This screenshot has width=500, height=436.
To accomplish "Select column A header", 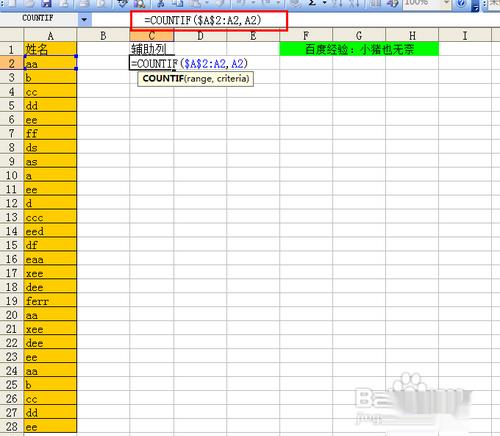I will pyautogui.click(x=50, y=35).
